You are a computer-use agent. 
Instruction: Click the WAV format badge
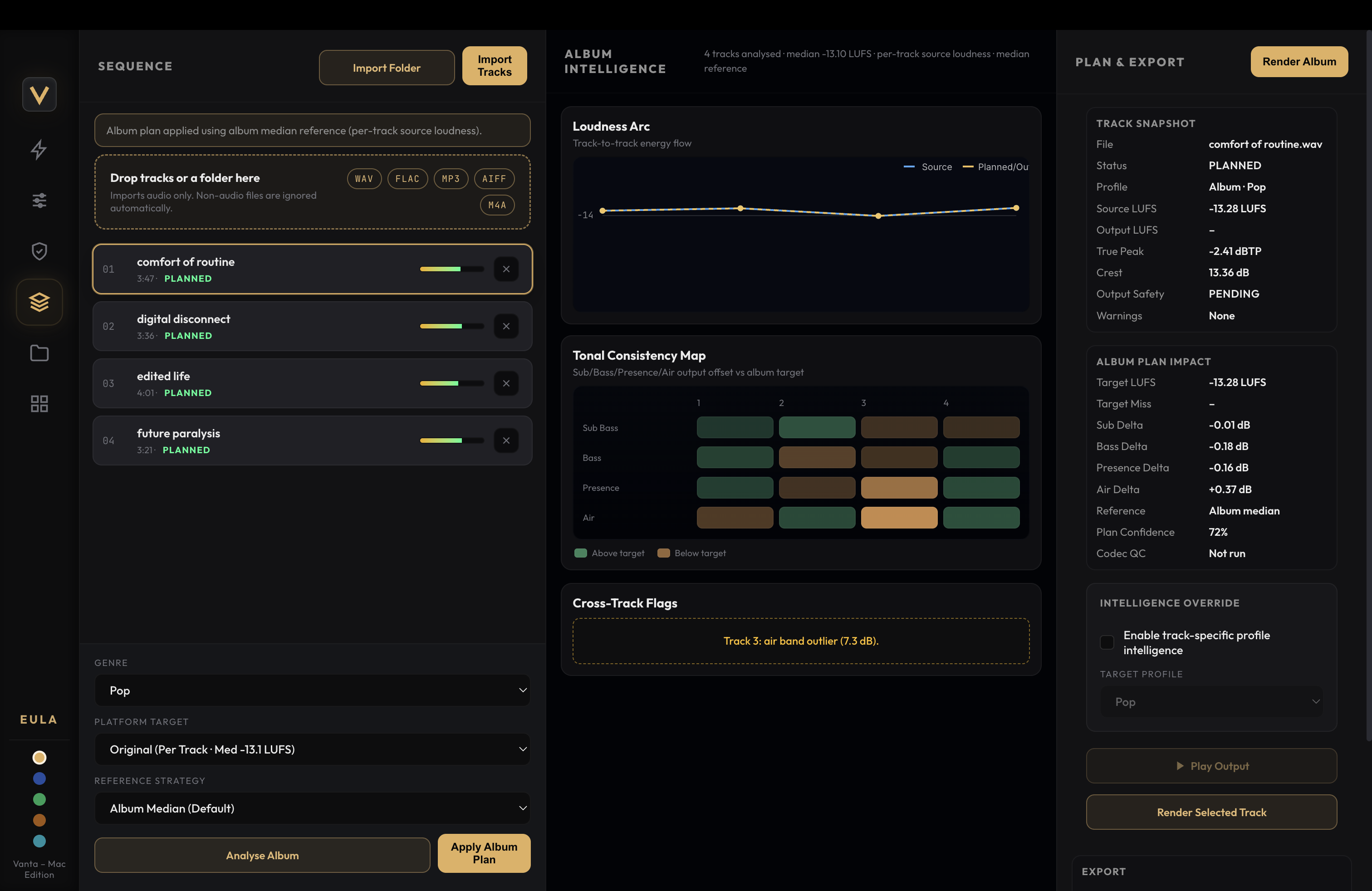364,179
